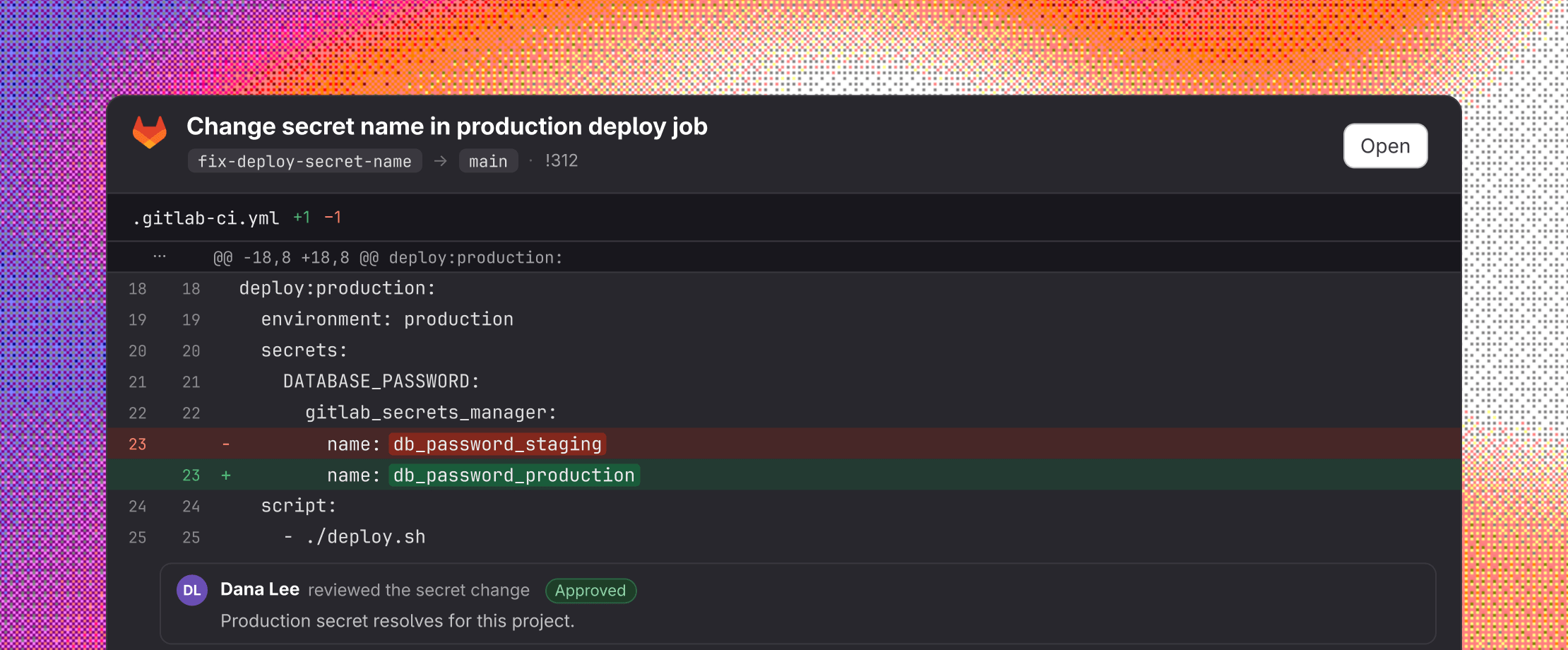
Task: Click Dana Lee's DL avatar
Action: point(192,591)
